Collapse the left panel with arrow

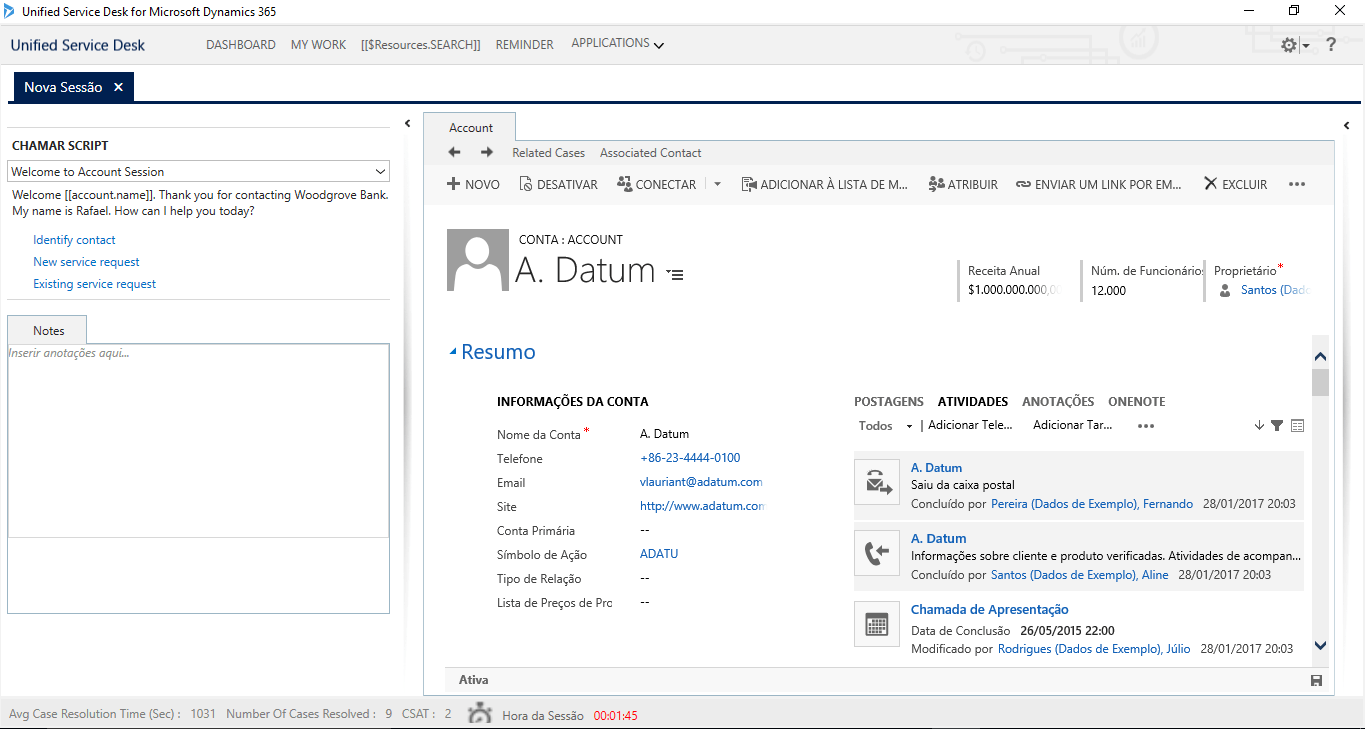pyautogui.click(x=407, y=124)
